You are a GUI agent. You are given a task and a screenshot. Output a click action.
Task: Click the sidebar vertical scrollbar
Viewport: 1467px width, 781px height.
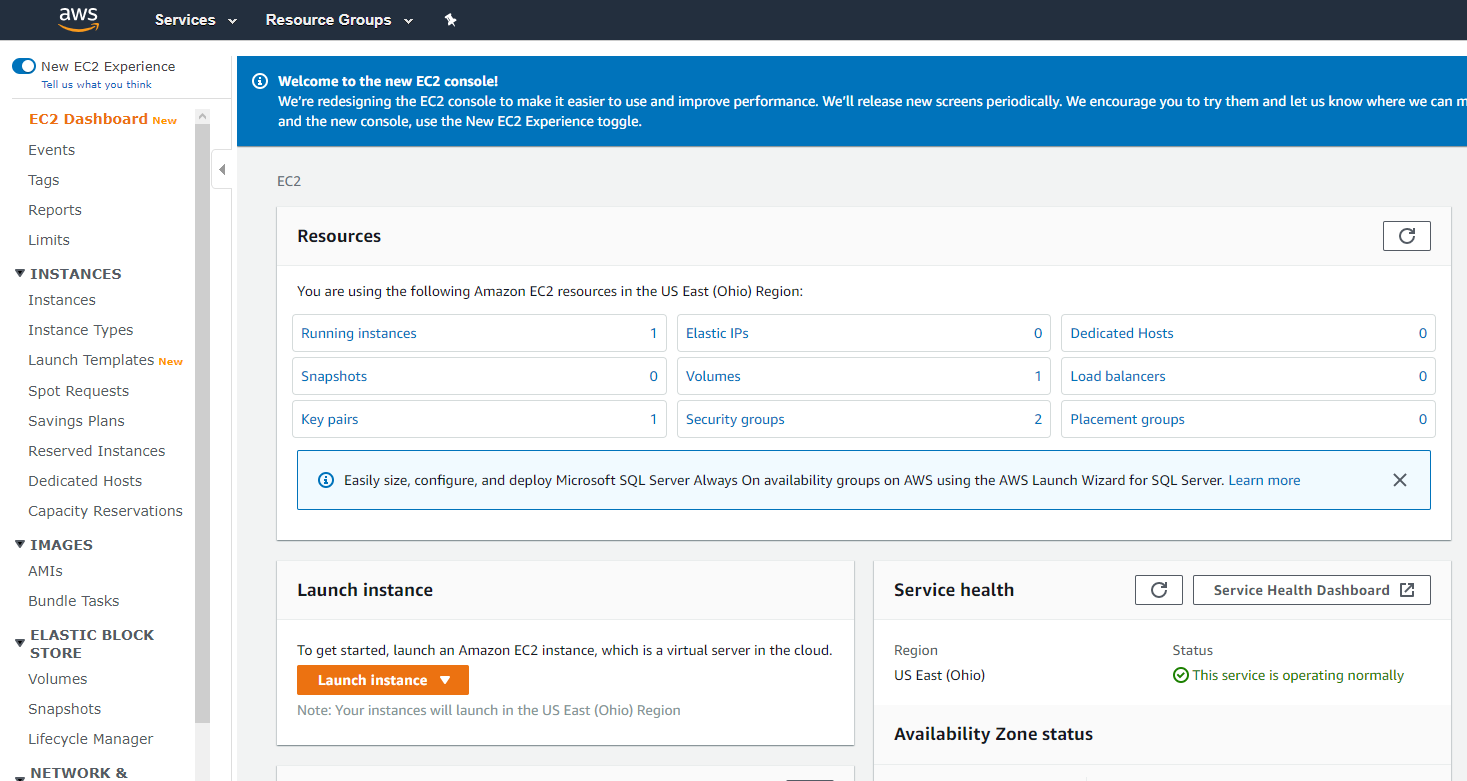(202, 420)
